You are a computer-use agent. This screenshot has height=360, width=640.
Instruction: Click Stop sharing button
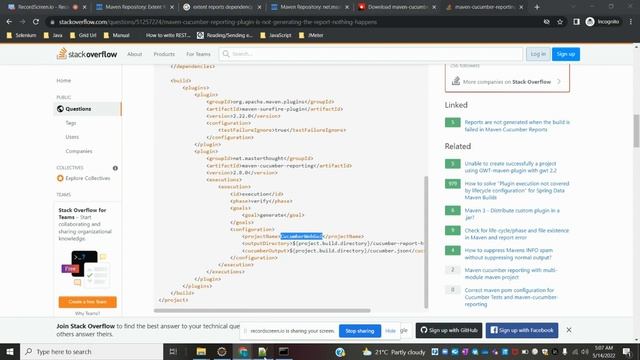360,331
